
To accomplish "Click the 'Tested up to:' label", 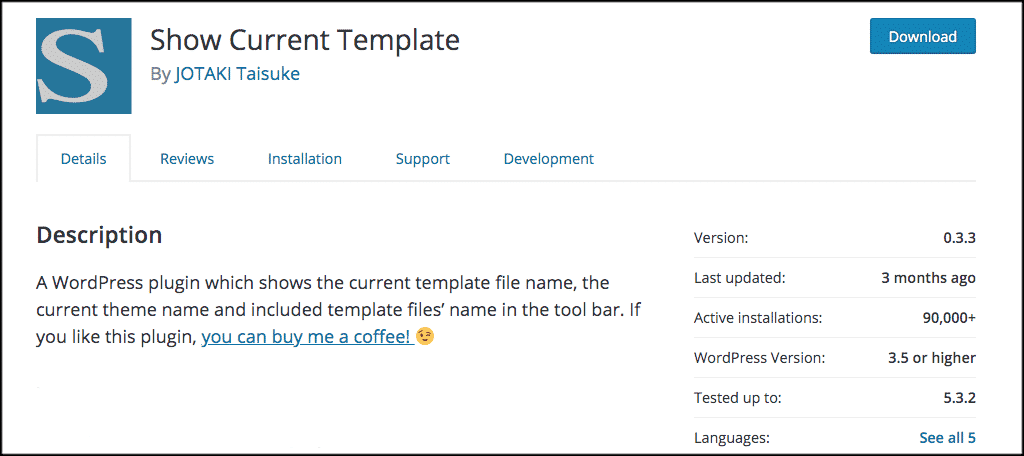I will (737, 398).
